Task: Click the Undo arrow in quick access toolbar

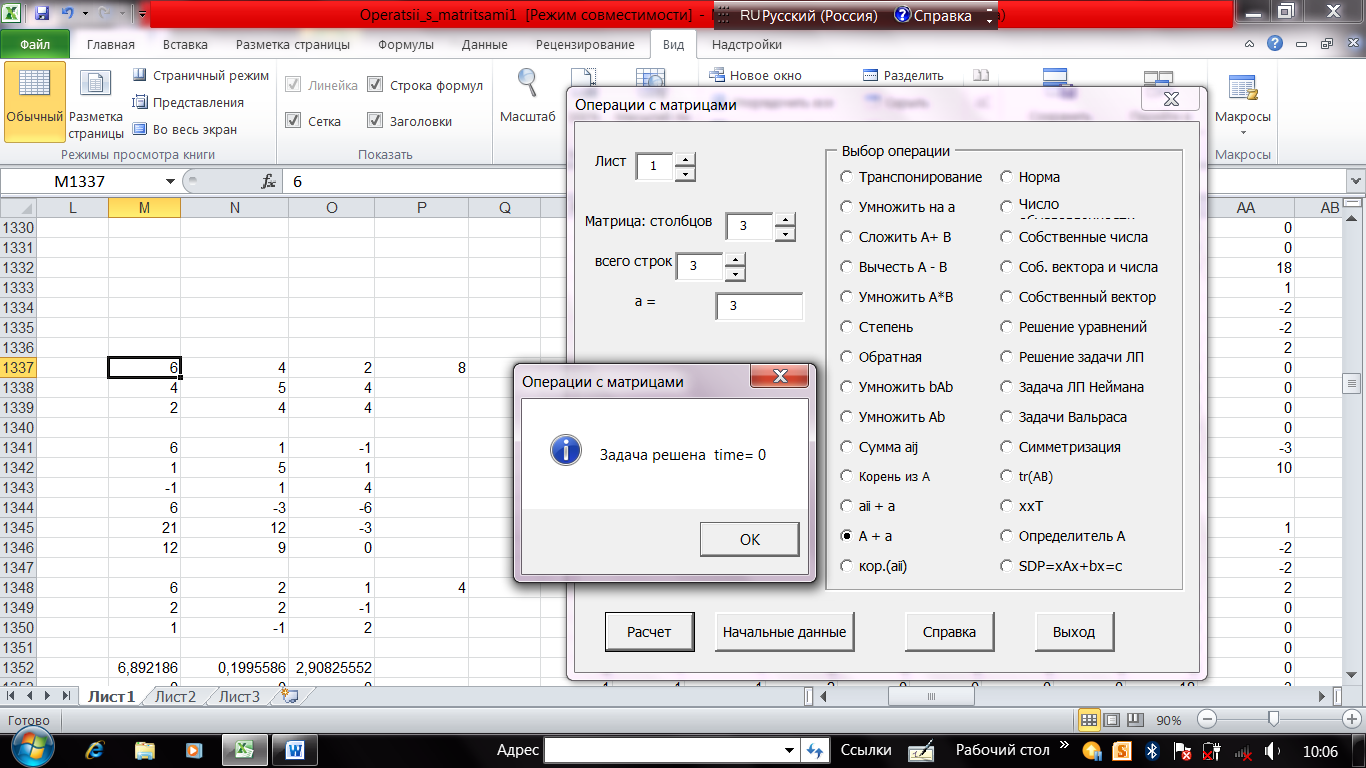Action: coord(67,15)
